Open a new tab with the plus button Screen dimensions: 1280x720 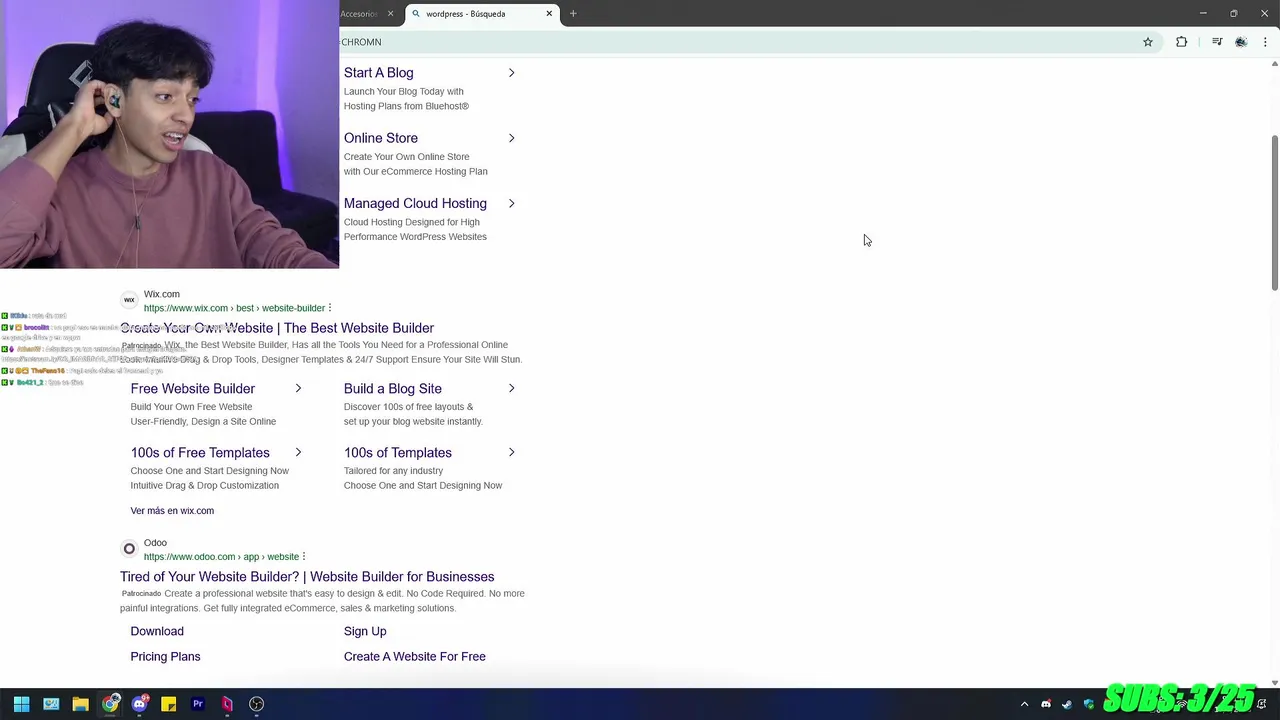click(x=573, y=14)
